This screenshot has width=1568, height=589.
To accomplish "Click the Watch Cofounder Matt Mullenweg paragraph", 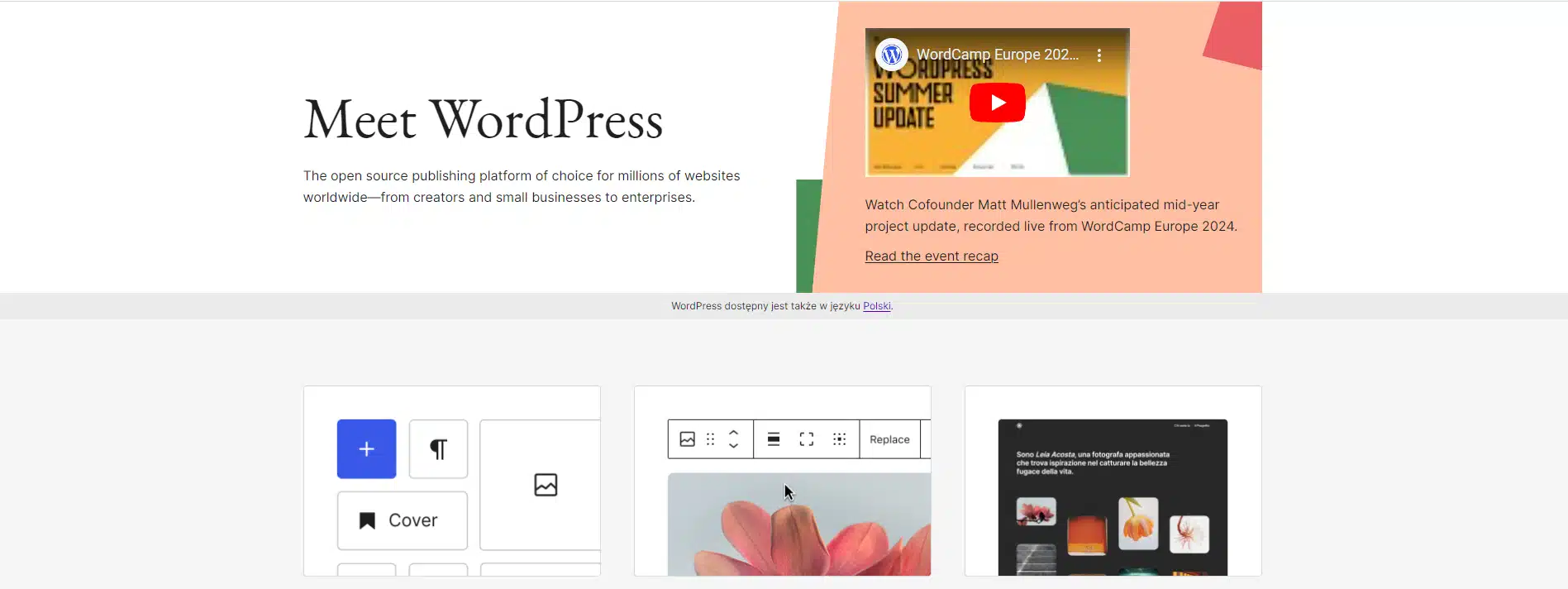I will [x=1051, y=215].
